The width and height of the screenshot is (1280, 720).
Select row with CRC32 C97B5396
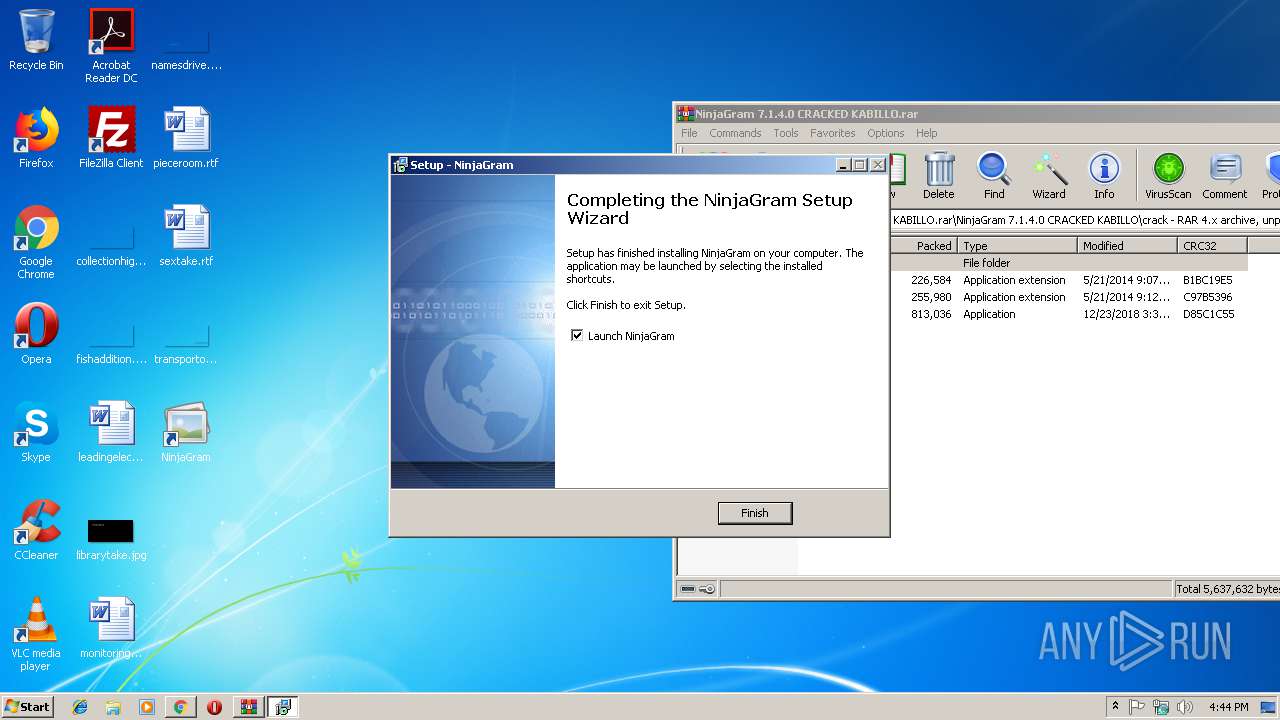tap(1068, 297)
